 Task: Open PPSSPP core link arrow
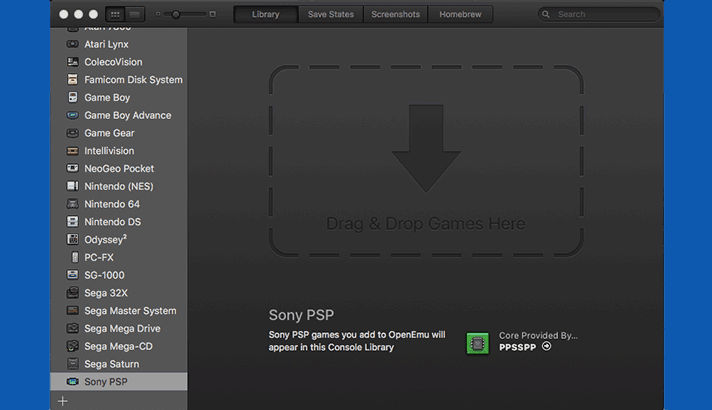(x=547, y=346)
